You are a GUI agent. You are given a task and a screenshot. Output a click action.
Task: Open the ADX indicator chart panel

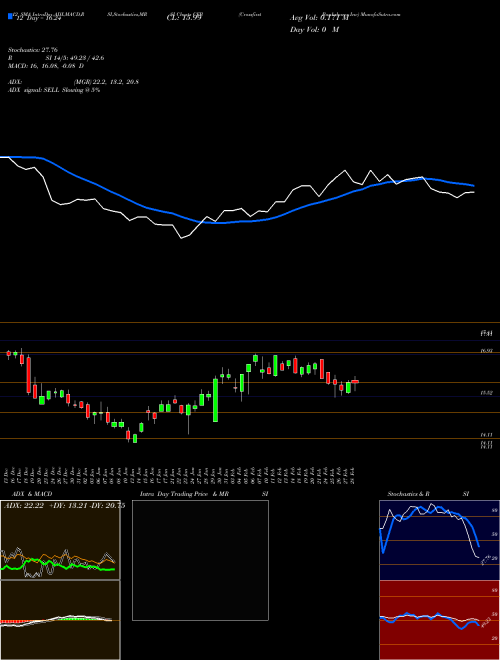point(60,540)
